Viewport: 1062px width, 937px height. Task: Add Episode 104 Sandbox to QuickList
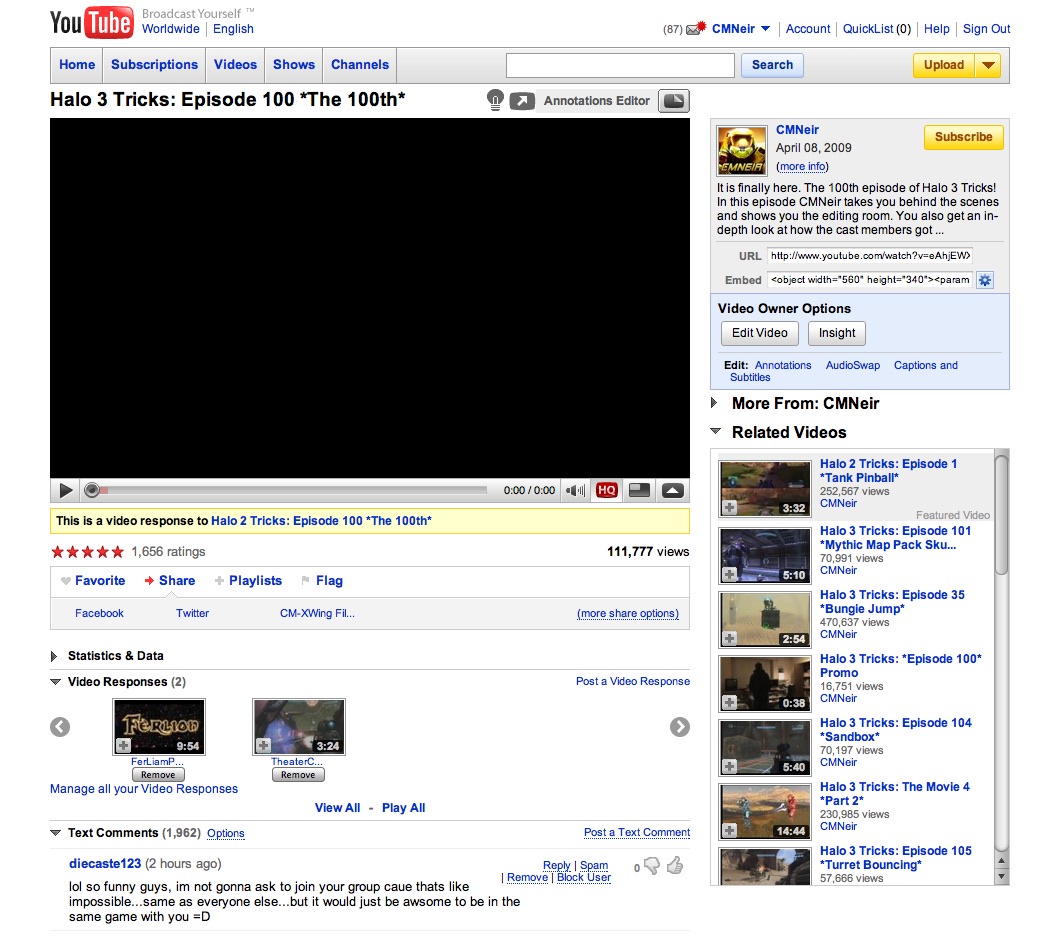point(729,766)
